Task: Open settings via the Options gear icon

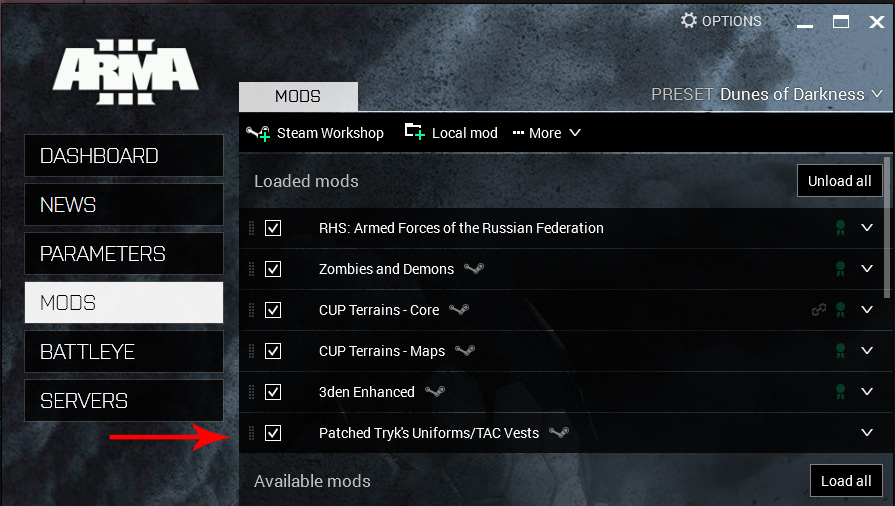Action: (x=689, y=21)
